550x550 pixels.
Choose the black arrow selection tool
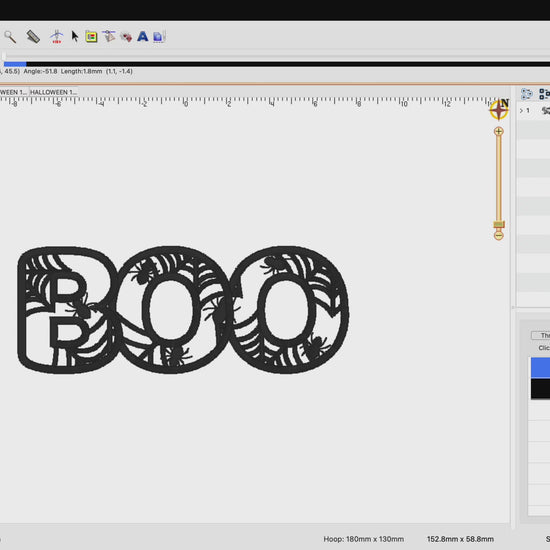tap(75, 36)
